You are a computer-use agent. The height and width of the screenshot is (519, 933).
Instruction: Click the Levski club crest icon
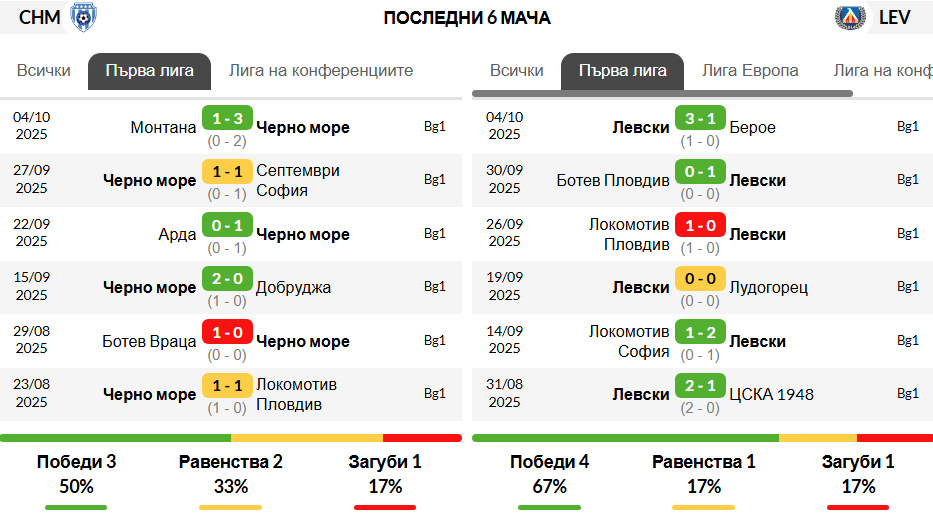coord(850,17)
